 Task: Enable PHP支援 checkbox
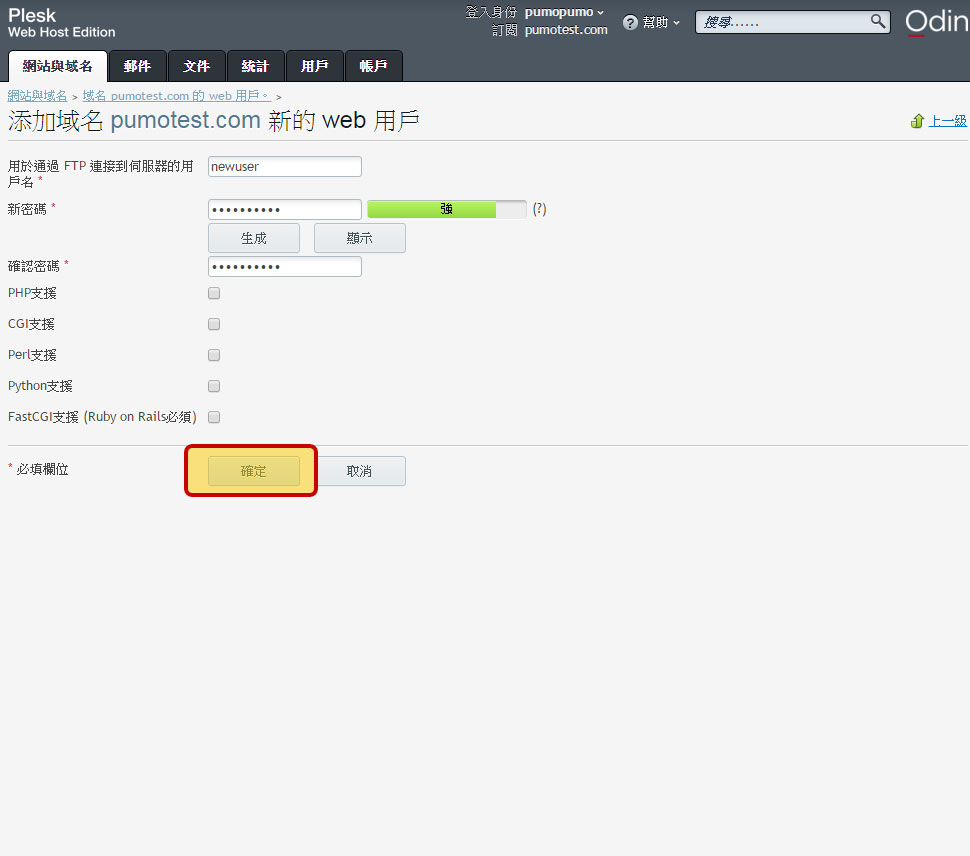214,293
